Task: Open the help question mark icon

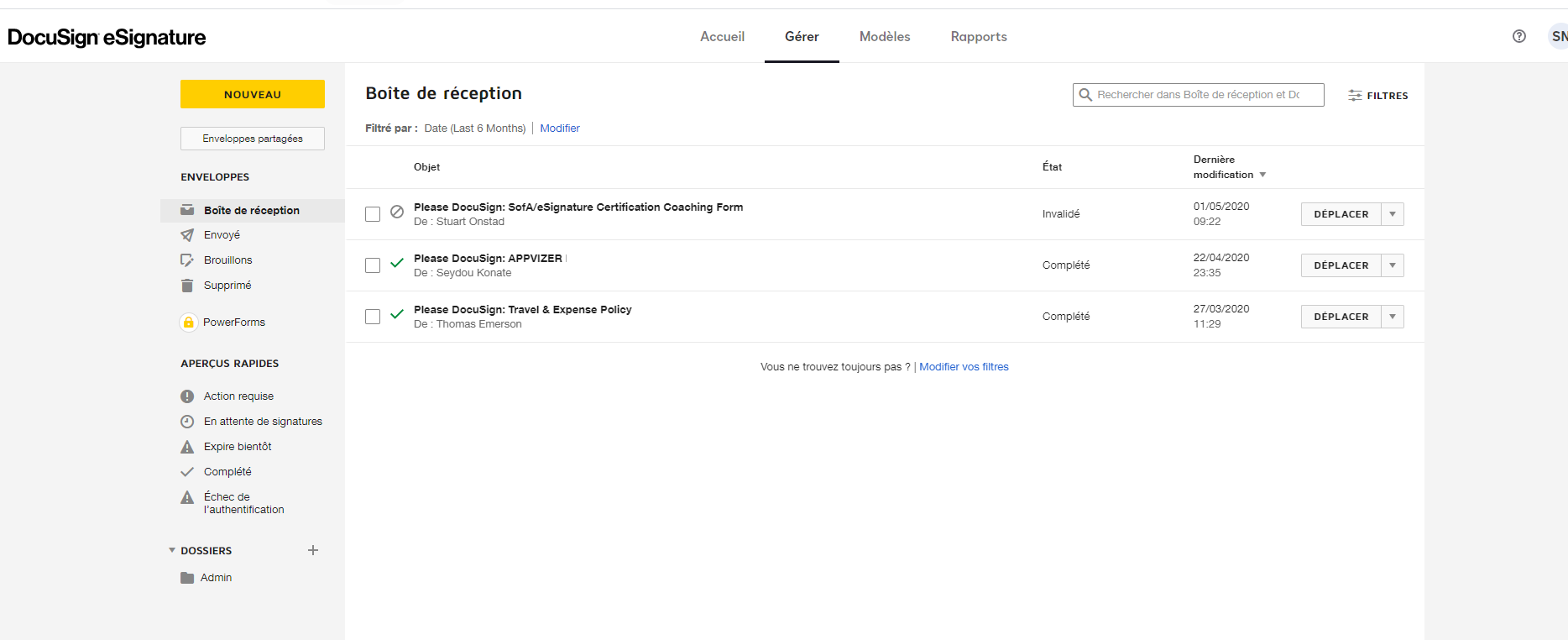Action: click(x=1519, y=36)
